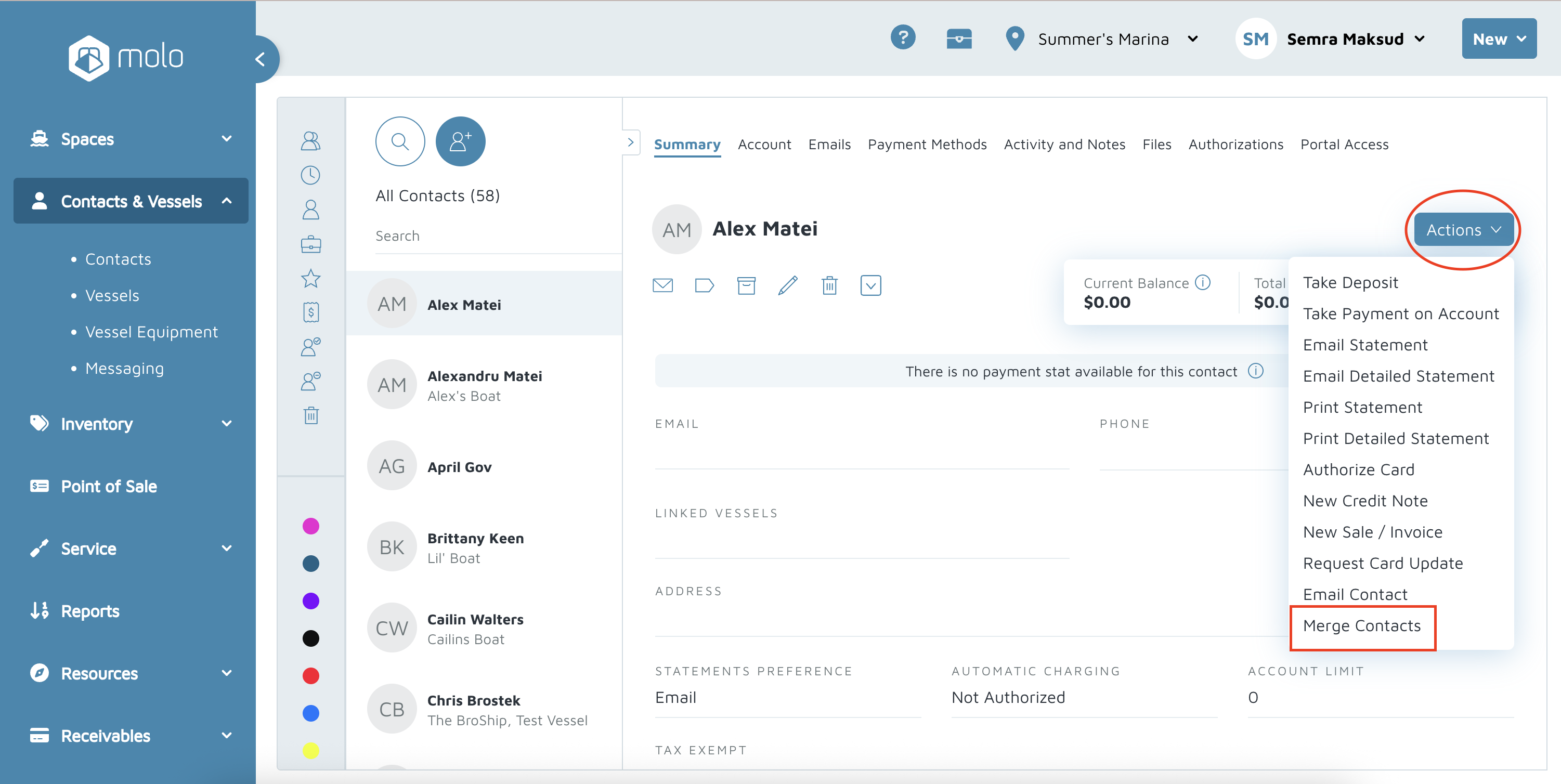Click the contacts Search input field
Image resolution: width=1561 pixels, height=784 pixels.
[497, 236]
